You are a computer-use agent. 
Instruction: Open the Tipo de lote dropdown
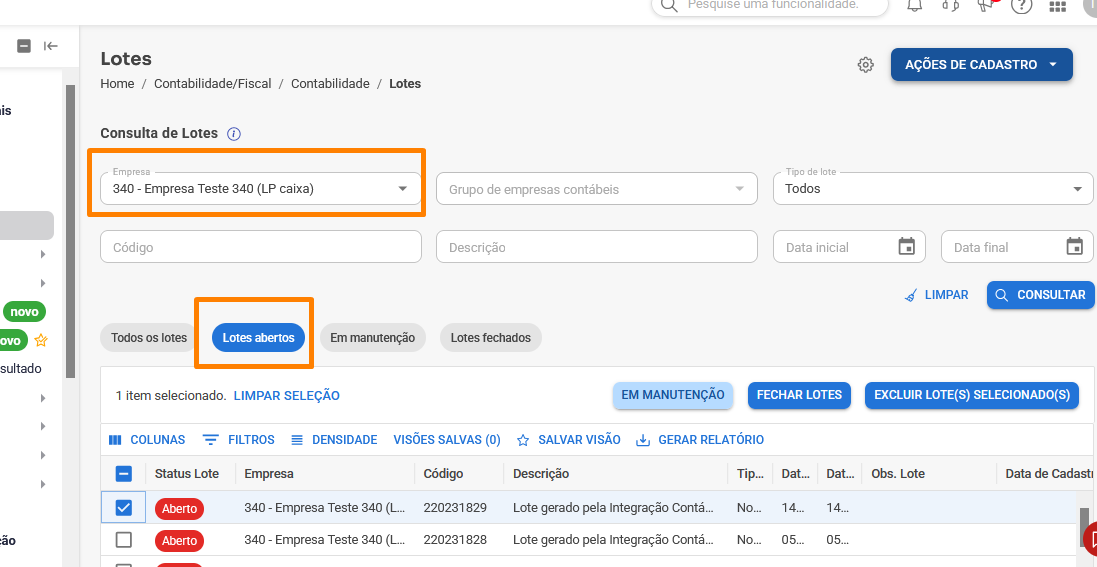[933, 188]
